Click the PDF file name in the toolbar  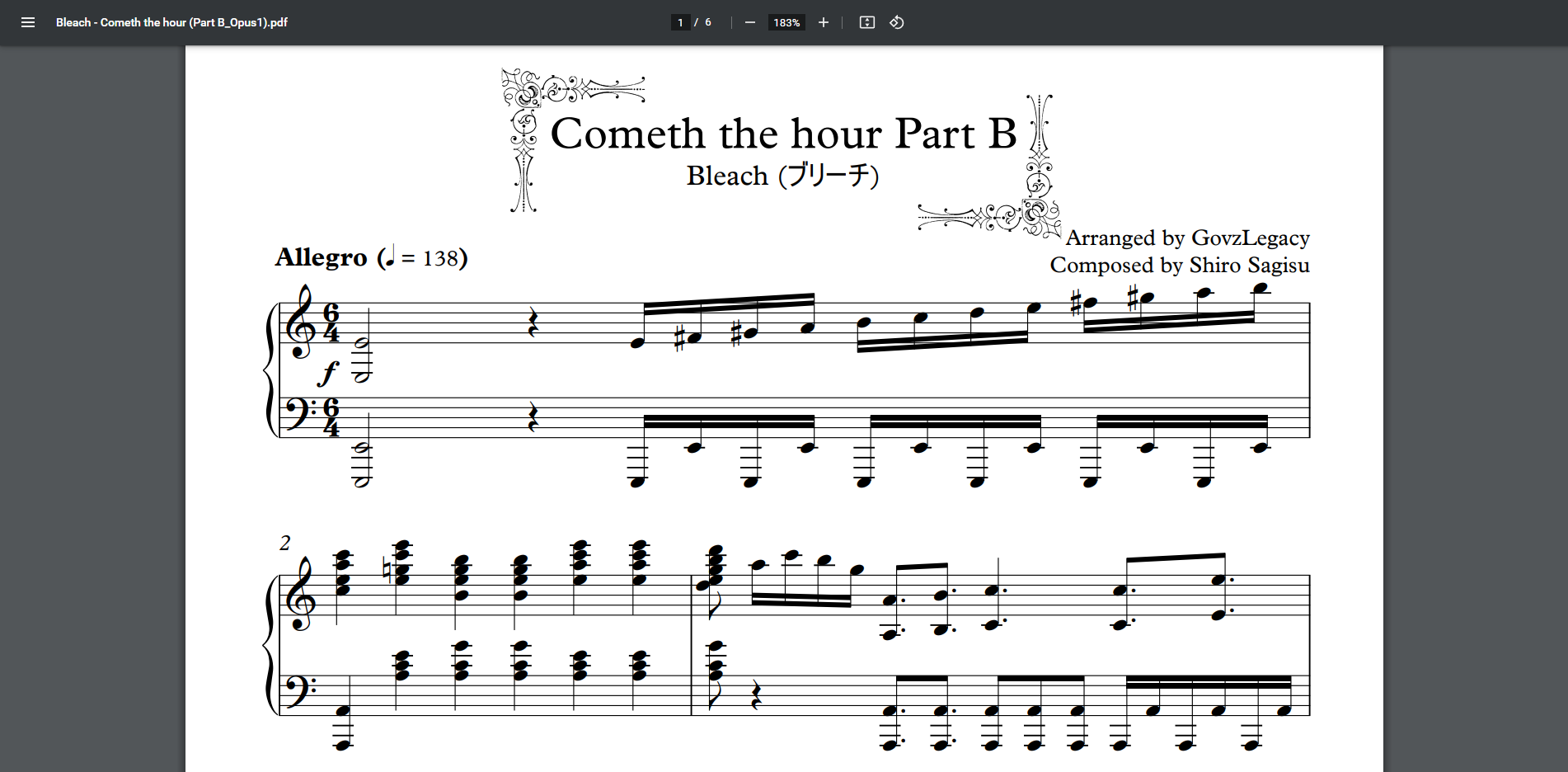tap(171, 22)
